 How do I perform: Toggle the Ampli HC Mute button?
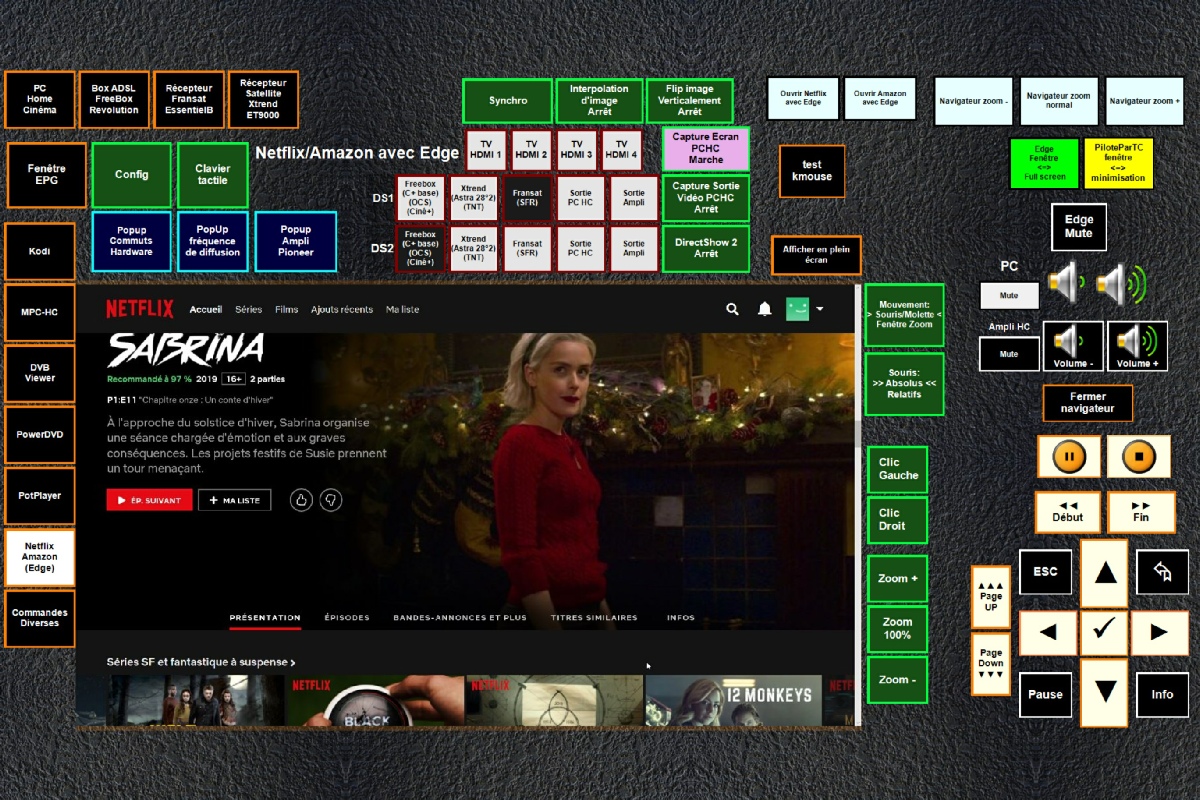tap(1009, 354)
